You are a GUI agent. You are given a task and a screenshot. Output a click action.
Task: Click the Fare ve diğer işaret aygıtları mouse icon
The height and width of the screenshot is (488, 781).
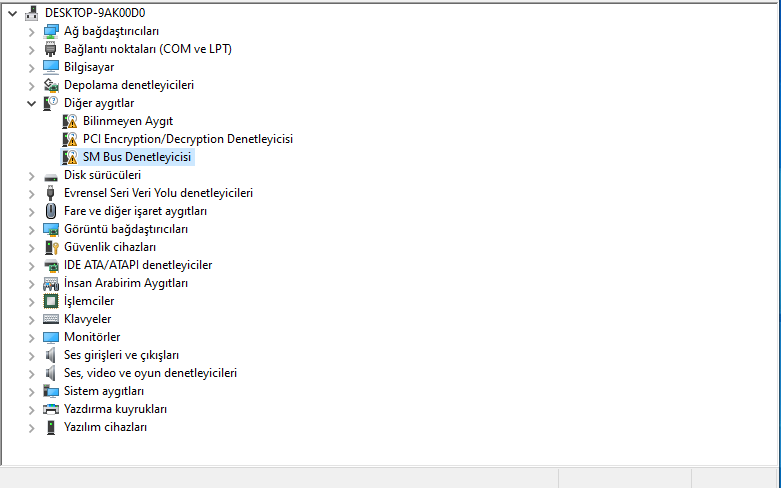(x=50, y=211)
